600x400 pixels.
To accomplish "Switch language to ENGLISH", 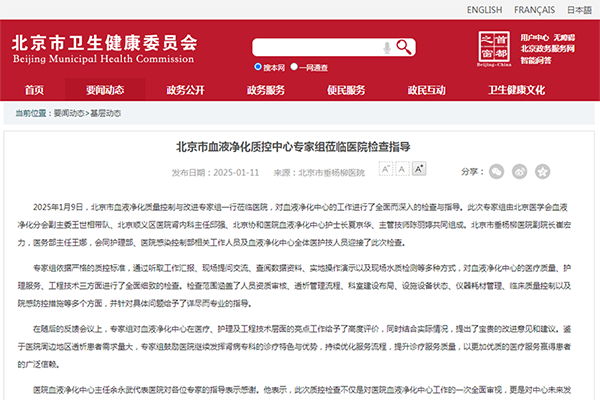I will pyautogui.click(x=484, y=10).
